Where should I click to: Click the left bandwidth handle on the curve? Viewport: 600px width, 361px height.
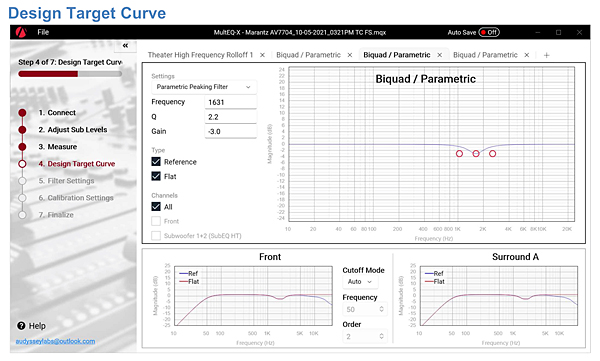(x=459, y=154)
